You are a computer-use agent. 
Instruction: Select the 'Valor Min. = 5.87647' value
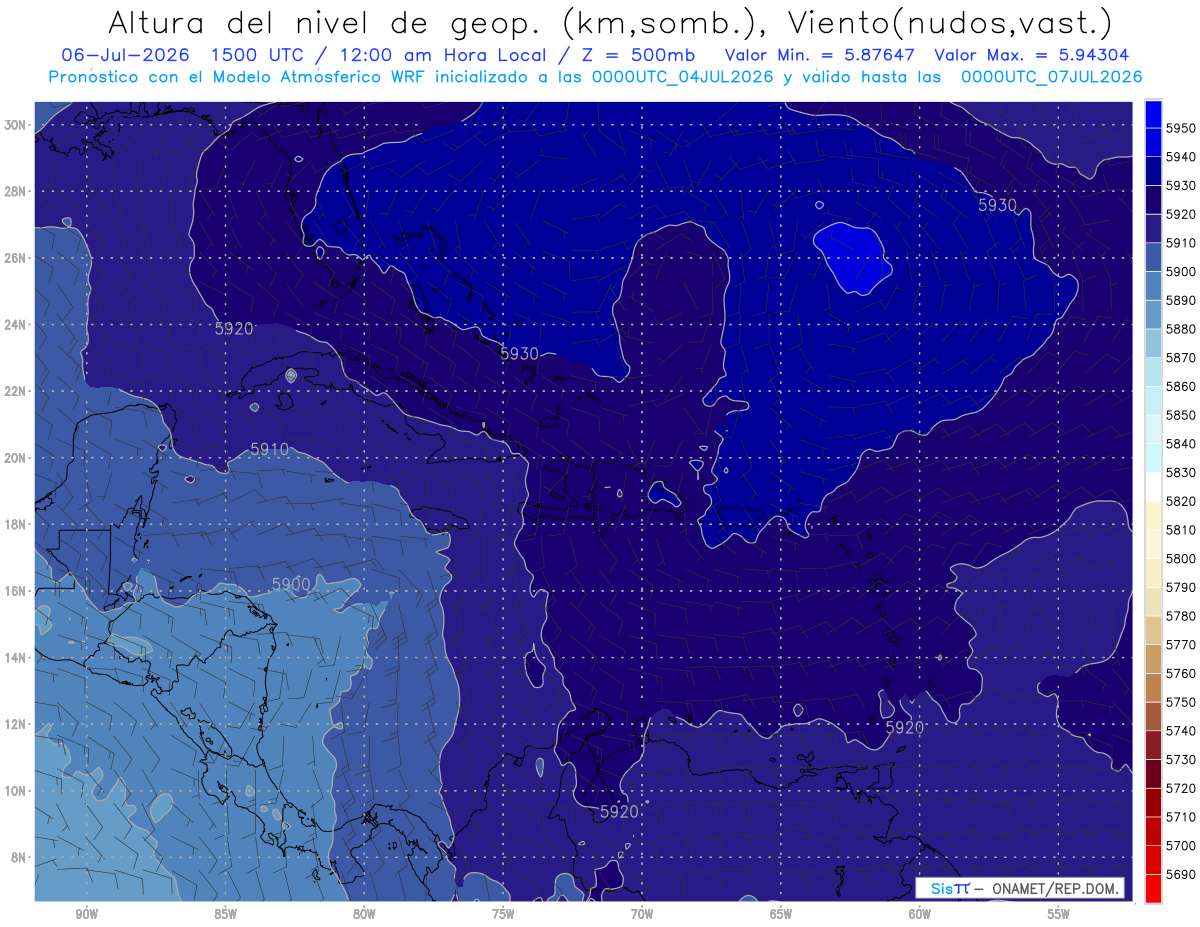[822, 56]
